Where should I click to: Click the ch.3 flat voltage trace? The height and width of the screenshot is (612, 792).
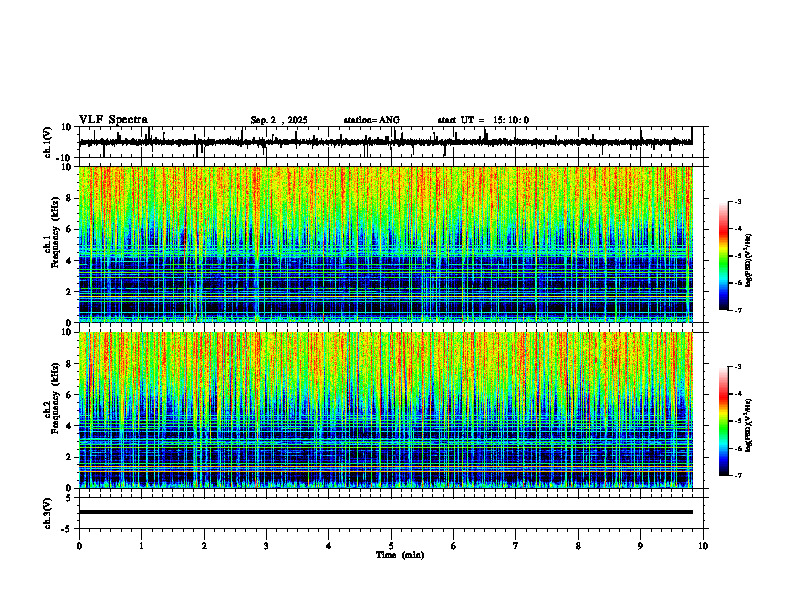pyautogui.click(x=385, y=512)
